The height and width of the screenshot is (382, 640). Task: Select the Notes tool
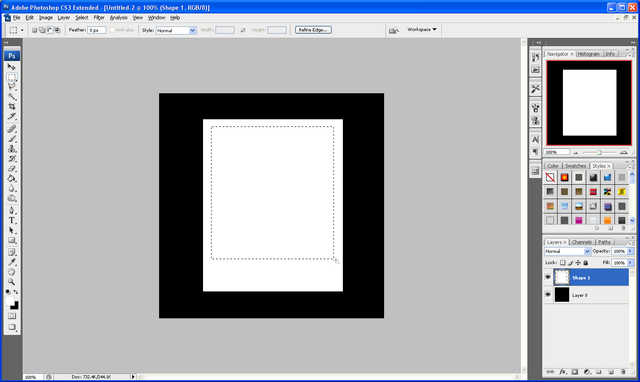(x=12, y=252)
